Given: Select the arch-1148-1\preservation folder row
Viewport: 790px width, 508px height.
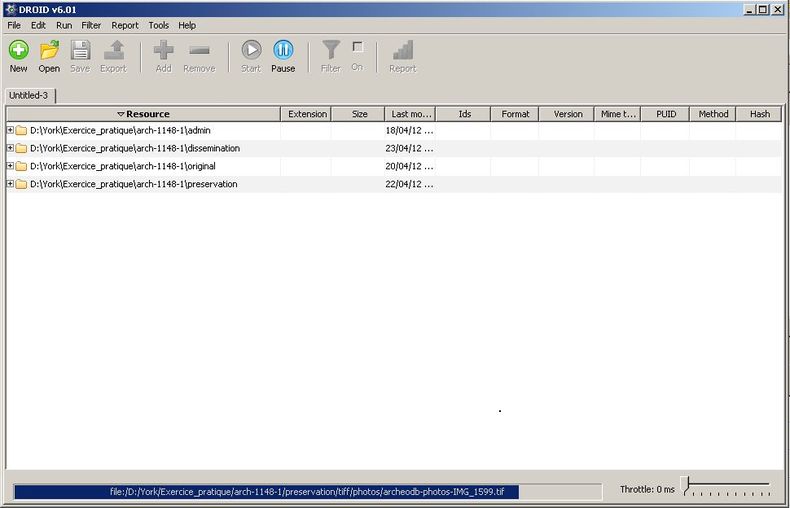Looking at the screenshot, I should [x=394, y=184].
